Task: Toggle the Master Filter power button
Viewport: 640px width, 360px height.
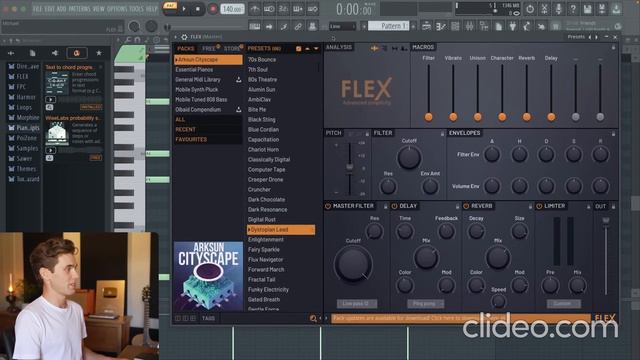Action: 328,207
